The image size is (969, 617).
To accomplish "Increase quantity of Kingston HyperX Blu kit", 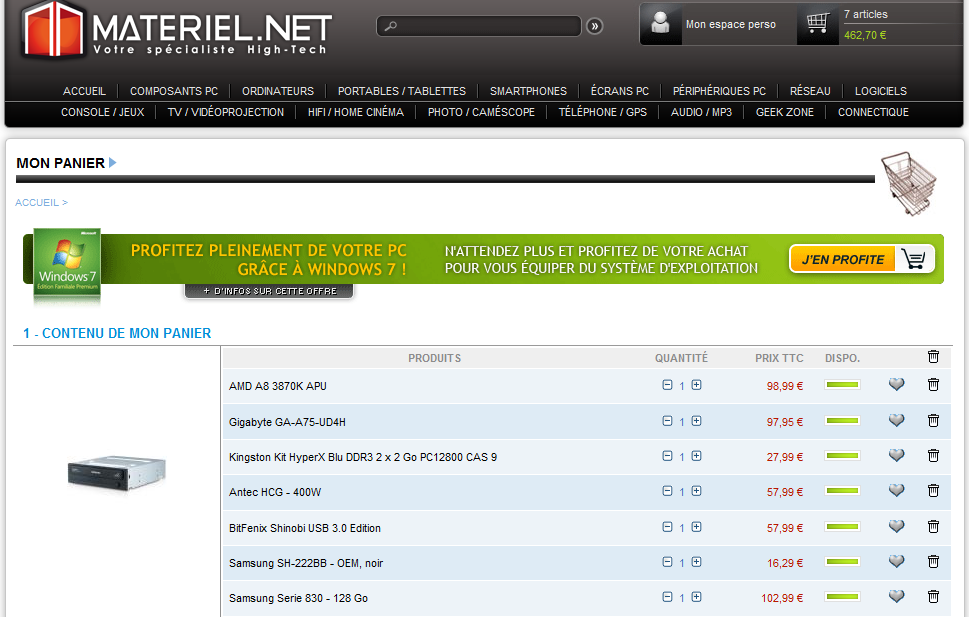I will coord(696,456).
